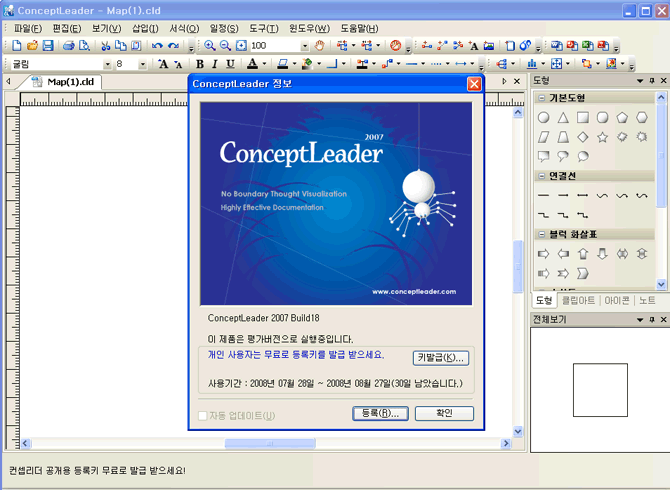This screenshot has height=490, width=670.
Task: Save the map with the floppy icon
Action: [x=47, y=45]
